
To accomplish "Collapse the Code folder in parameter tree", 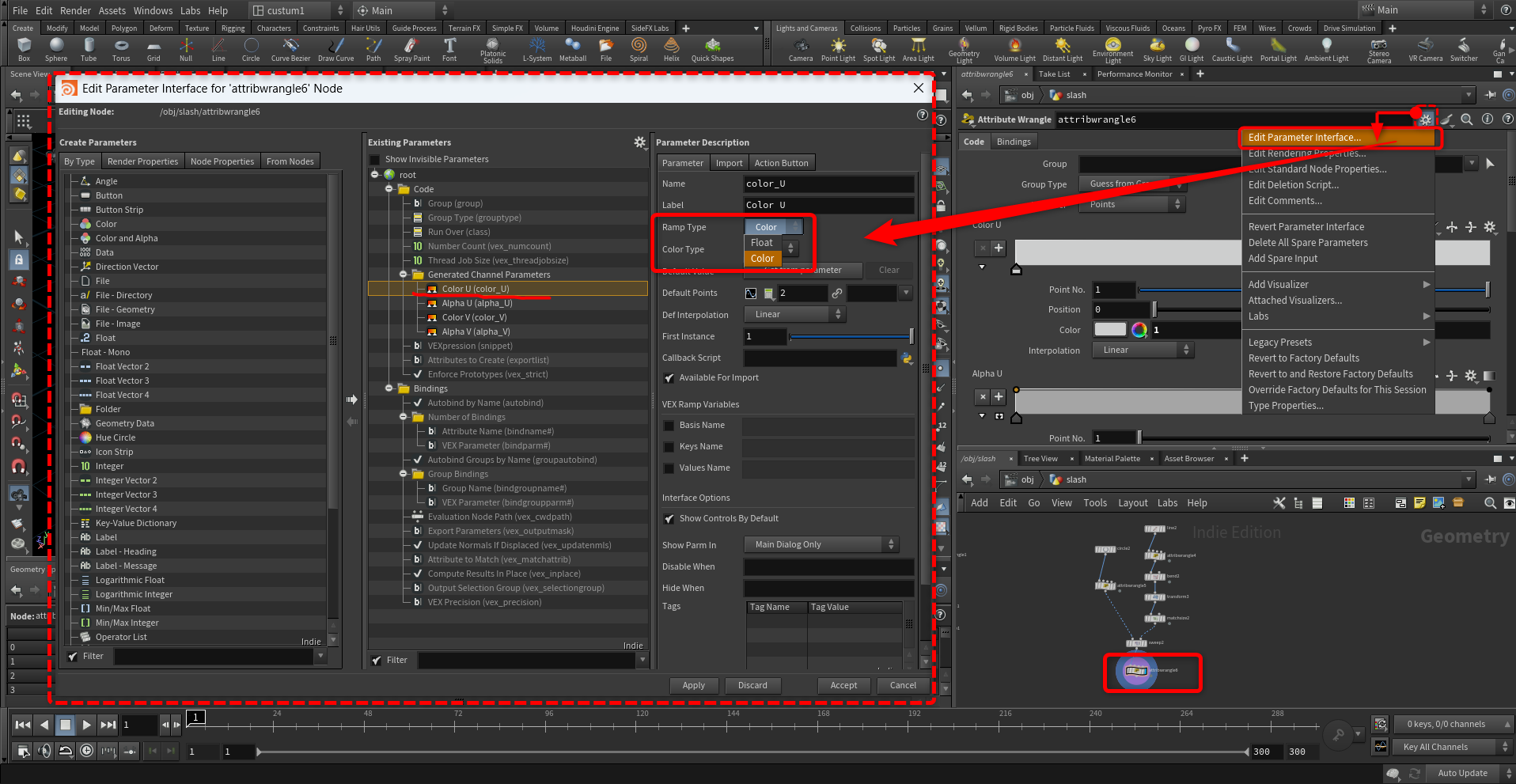I will 389,190.
